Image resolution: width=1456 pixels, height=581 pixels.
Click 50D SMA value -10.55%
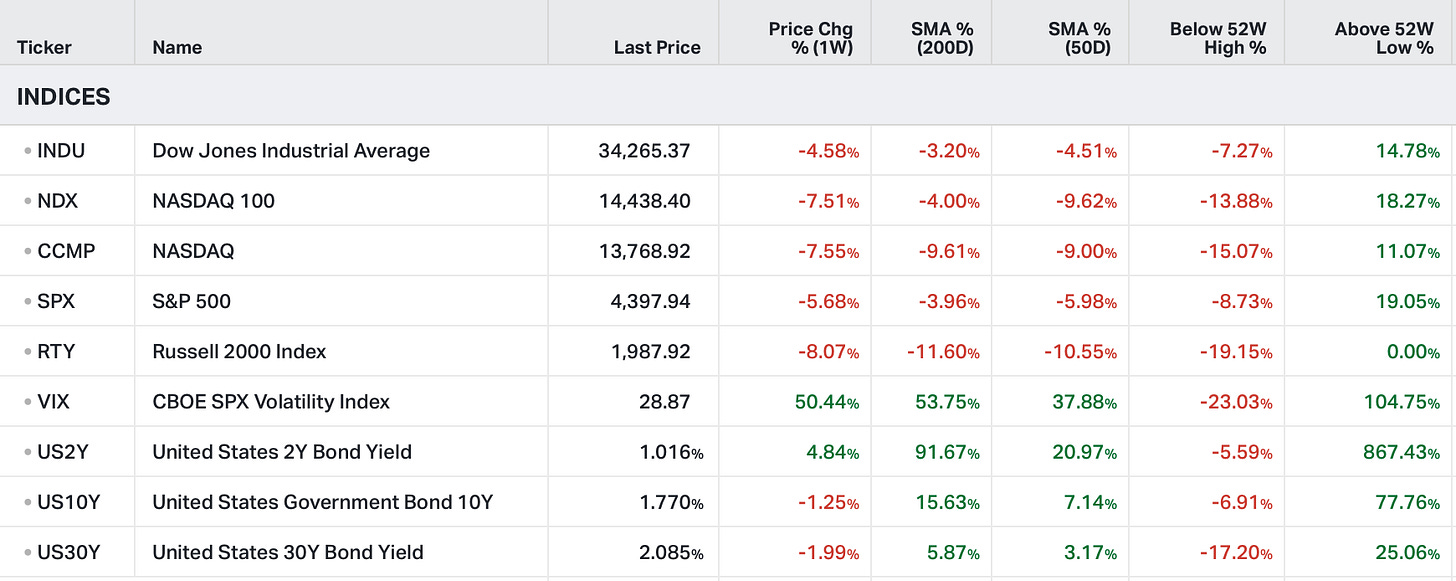click(x=1080, y=351)
